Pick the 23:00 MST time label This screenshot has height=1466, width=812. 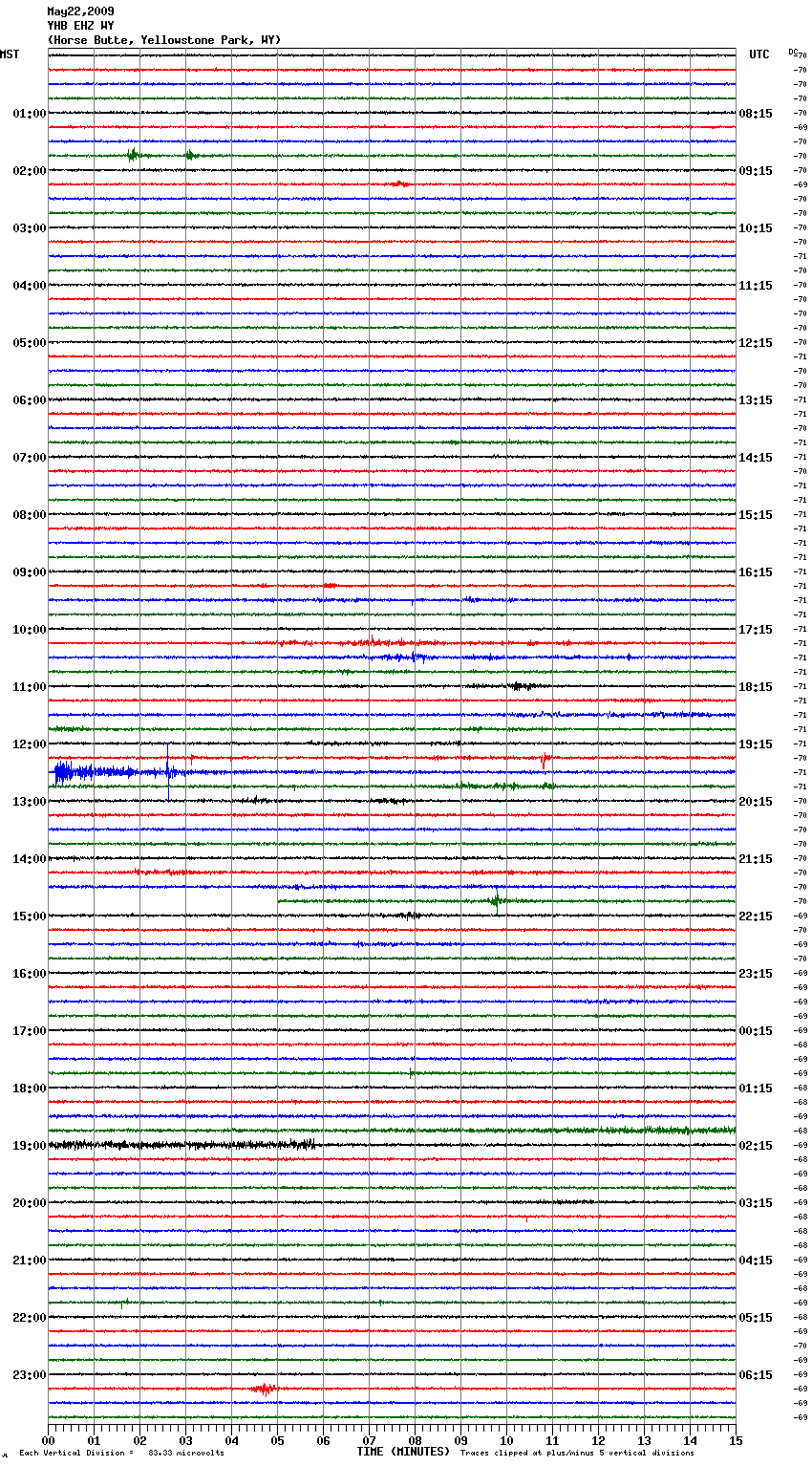pos(30,1375)
